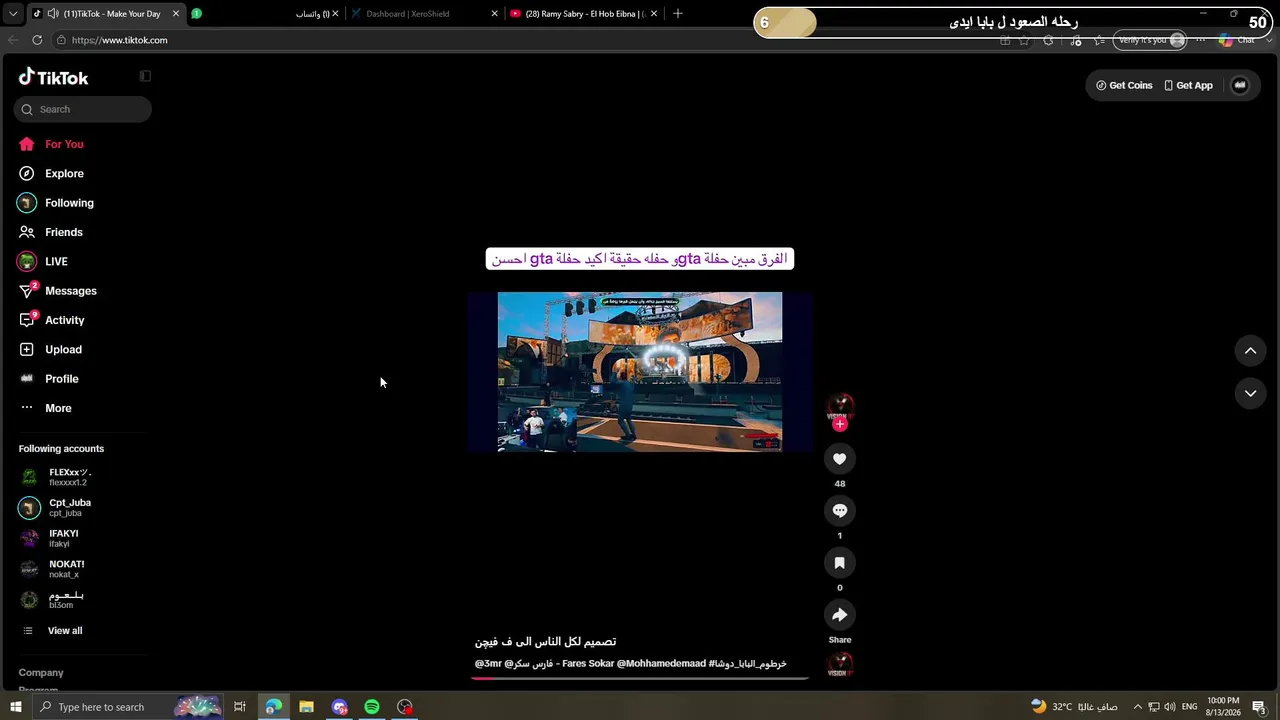The height and width of the screenshot is (720, 1280).
Task: Share the video using arrow icon
Action: point(840,615)
